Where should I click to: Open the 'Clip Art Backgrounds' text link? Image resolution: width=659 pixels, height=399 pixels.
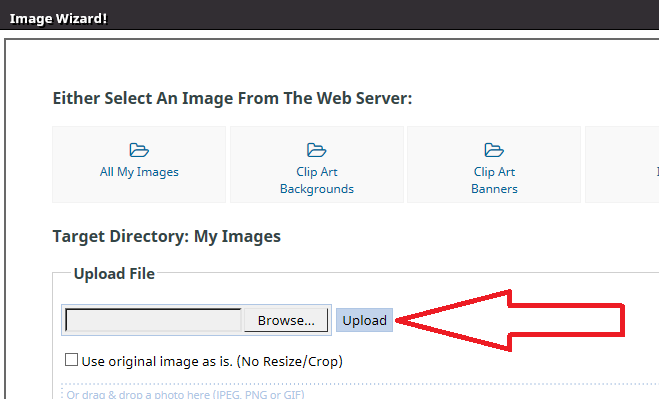317,180
